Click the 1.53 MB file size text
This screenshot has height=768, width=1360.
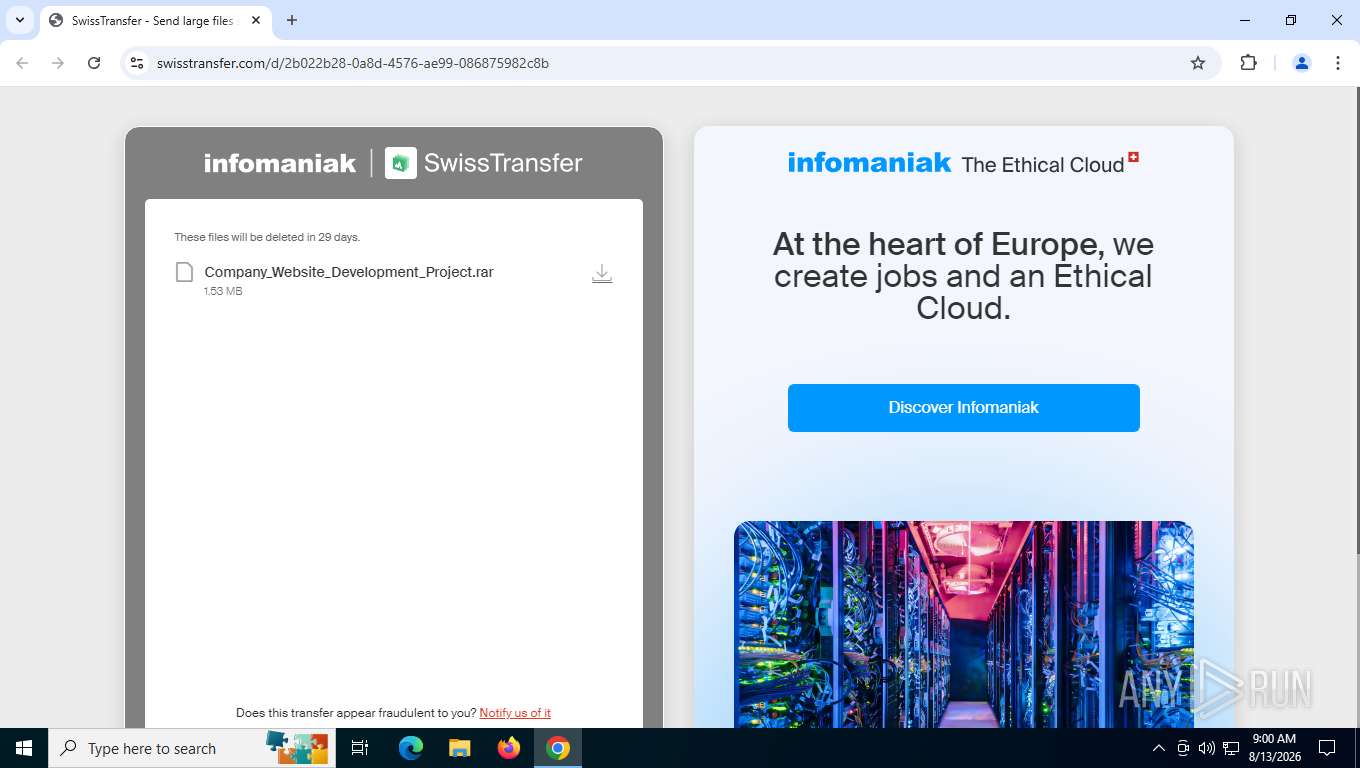(223, 292)
